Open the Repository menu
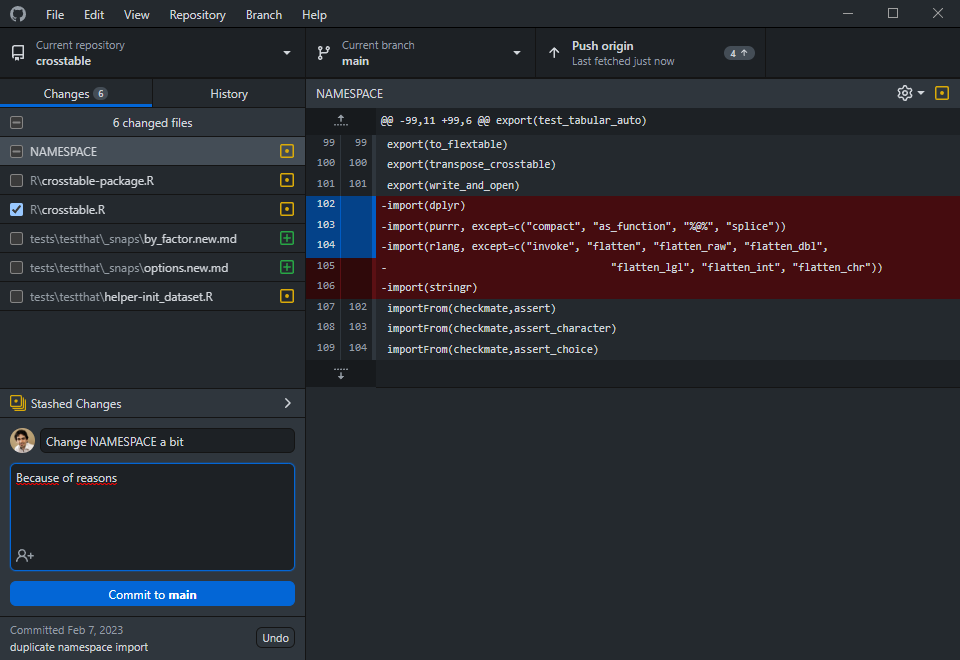The width and height of the screenshot is (960, 660). pyautogui.click(x=197, y=15)
